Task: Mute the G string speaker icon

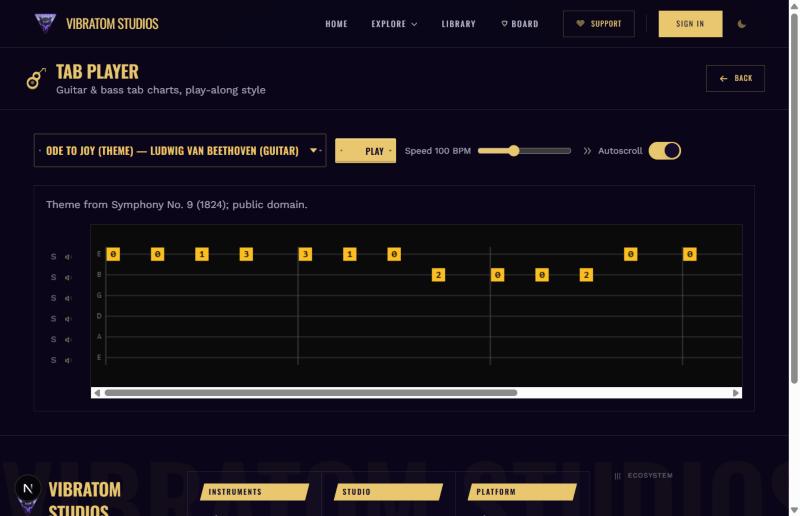Action: [x=68, y=298]
